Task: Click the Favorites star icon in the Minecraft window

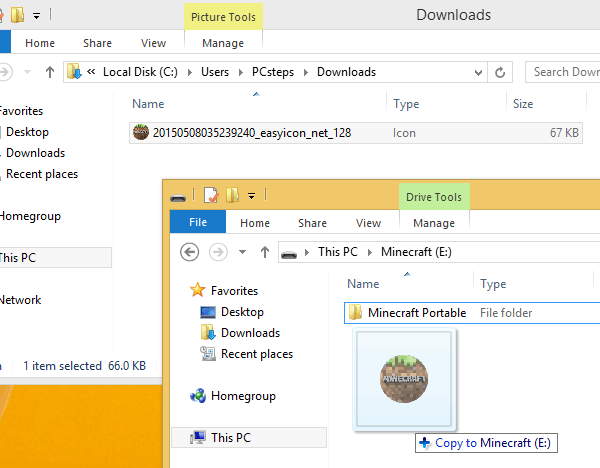Action: tap(197, 290)
